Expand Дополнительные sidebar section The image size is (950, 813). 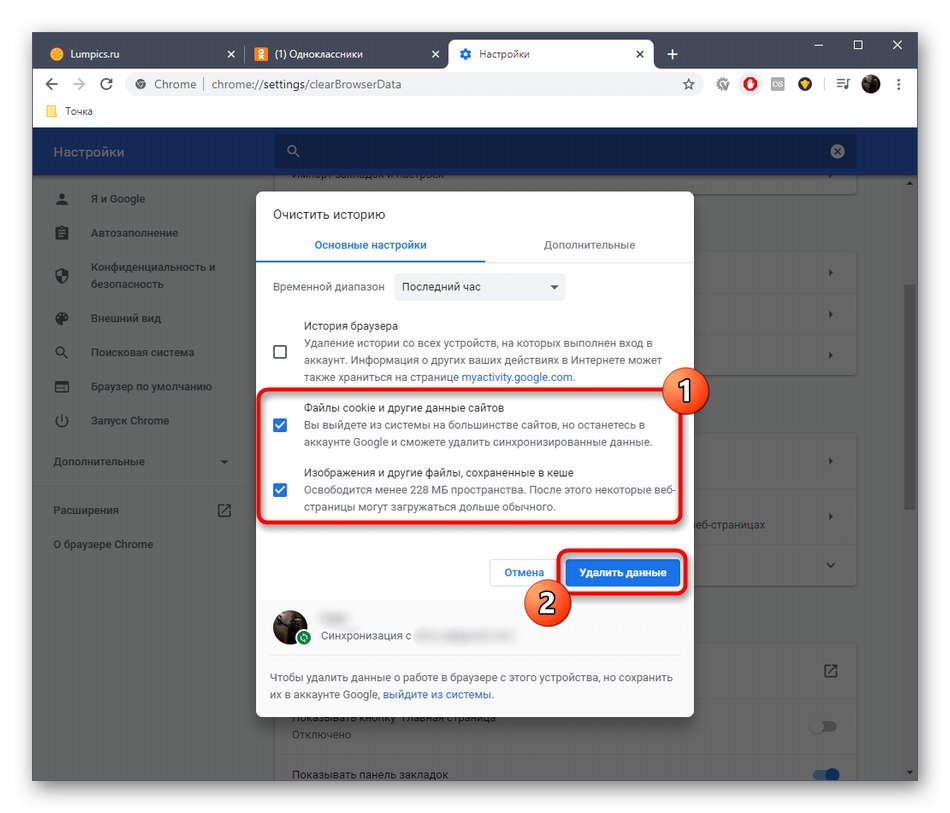141,462
